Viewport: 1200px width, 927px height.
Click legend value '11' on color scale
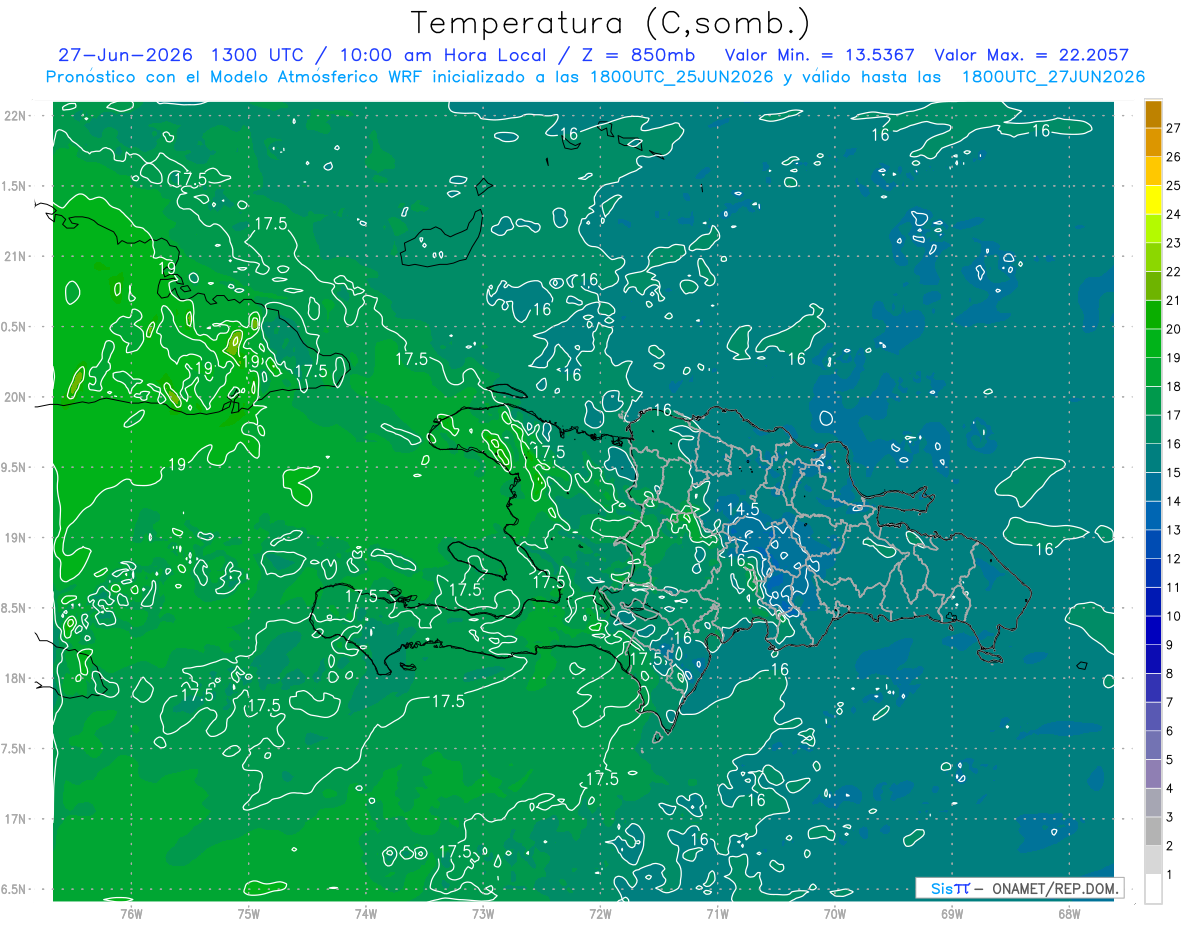click(1174, 587)
